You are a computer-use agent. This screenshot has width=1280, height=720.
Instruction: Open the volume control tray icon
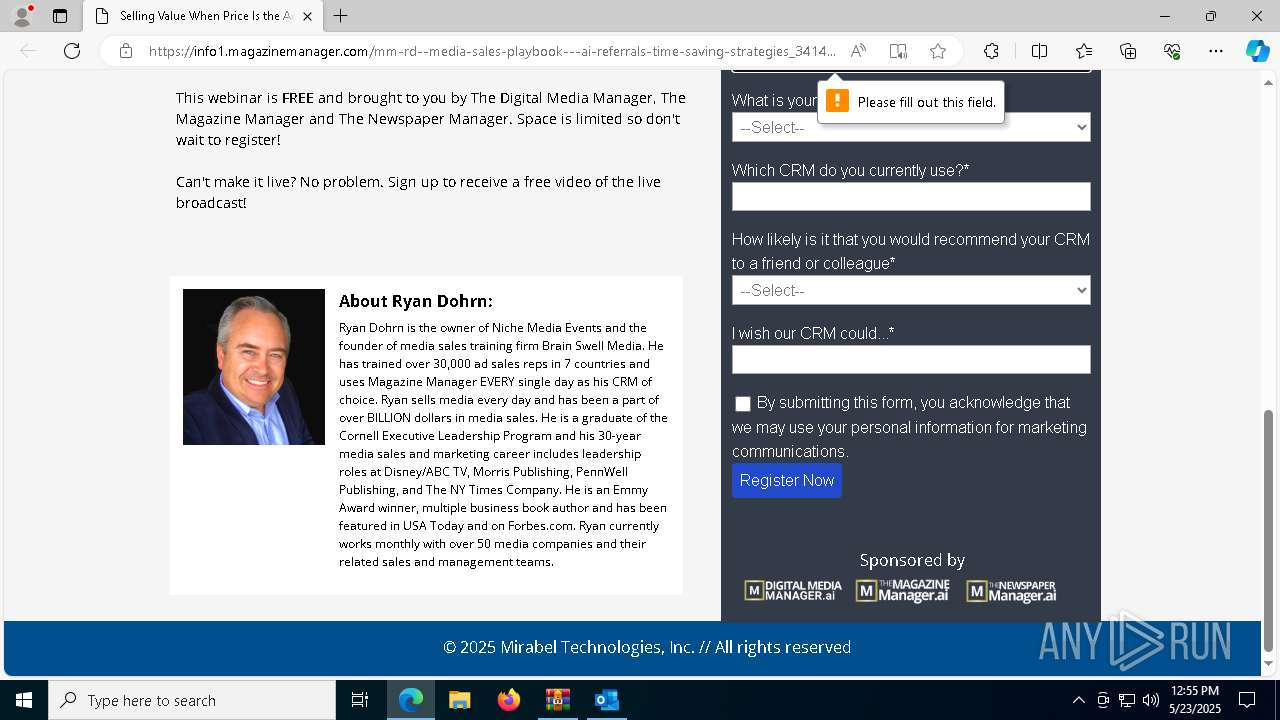[x=1151, y=700]
